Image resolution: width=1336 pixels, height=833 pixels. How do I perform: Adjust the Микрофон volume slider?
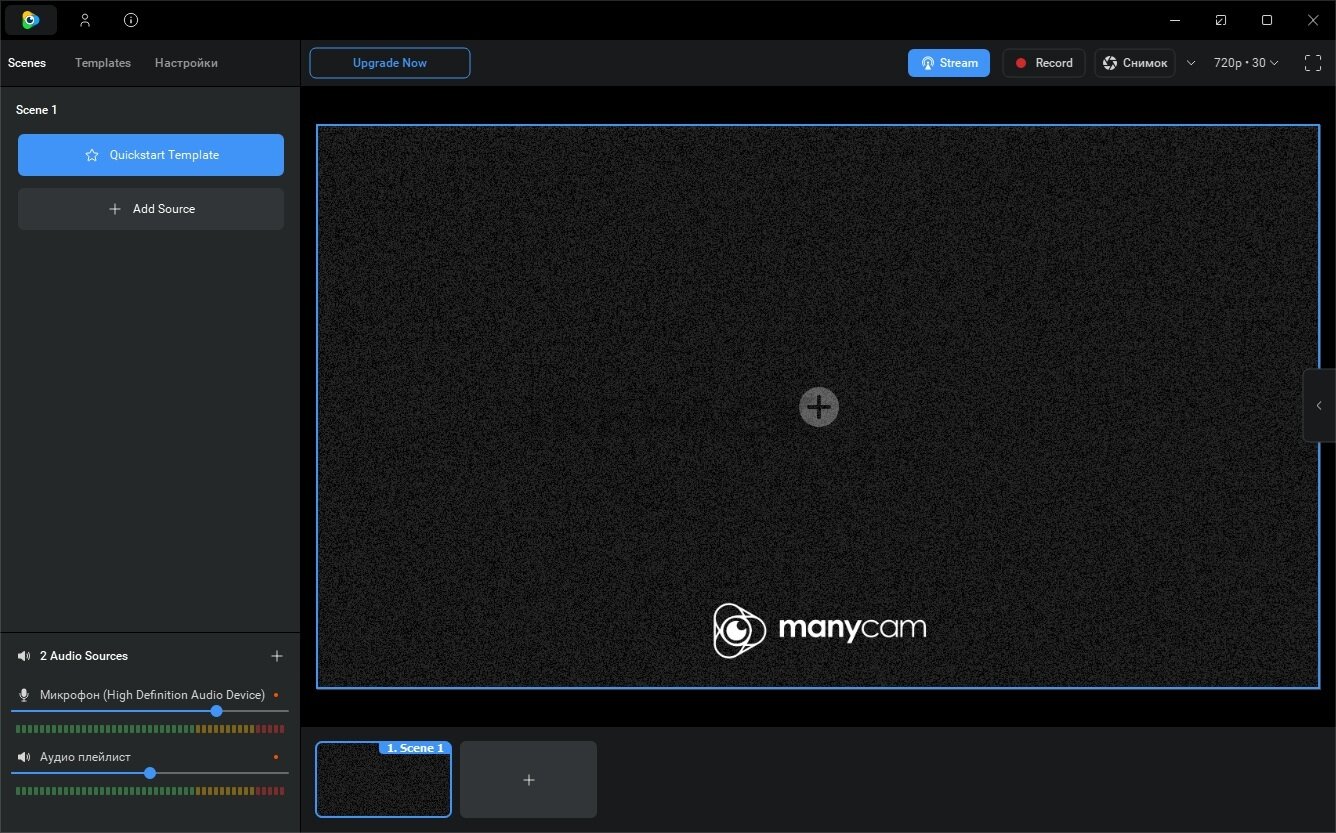150,711
